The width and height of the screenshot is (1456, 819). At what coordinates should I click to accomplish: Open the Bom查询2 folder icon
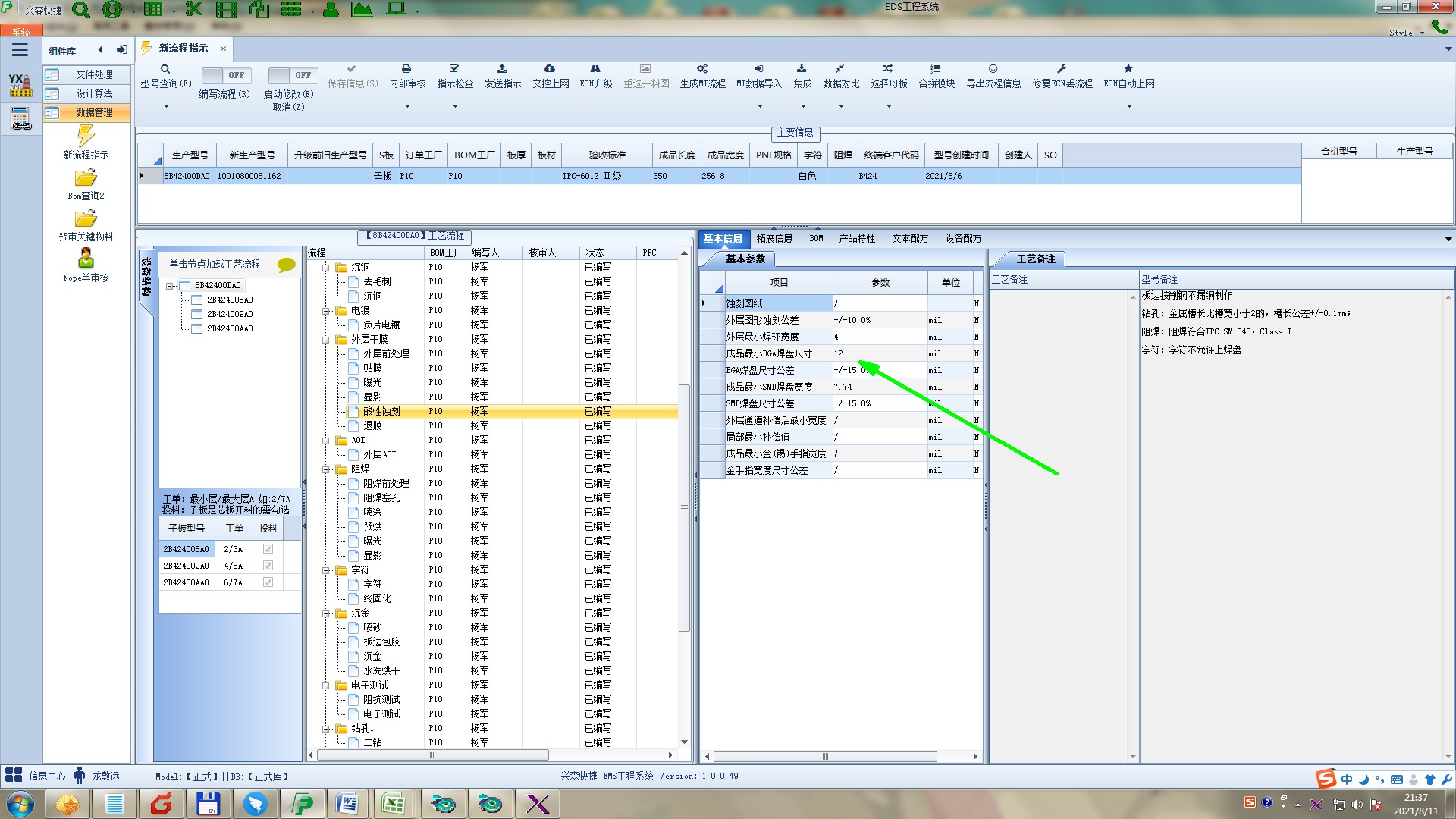click(86, 178)
